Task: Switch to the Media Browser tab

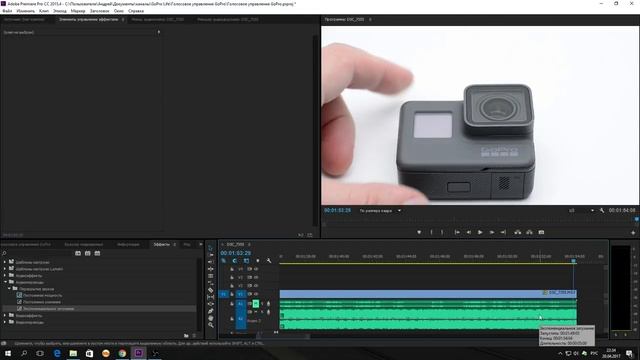Action: click(x=84, y=244)
